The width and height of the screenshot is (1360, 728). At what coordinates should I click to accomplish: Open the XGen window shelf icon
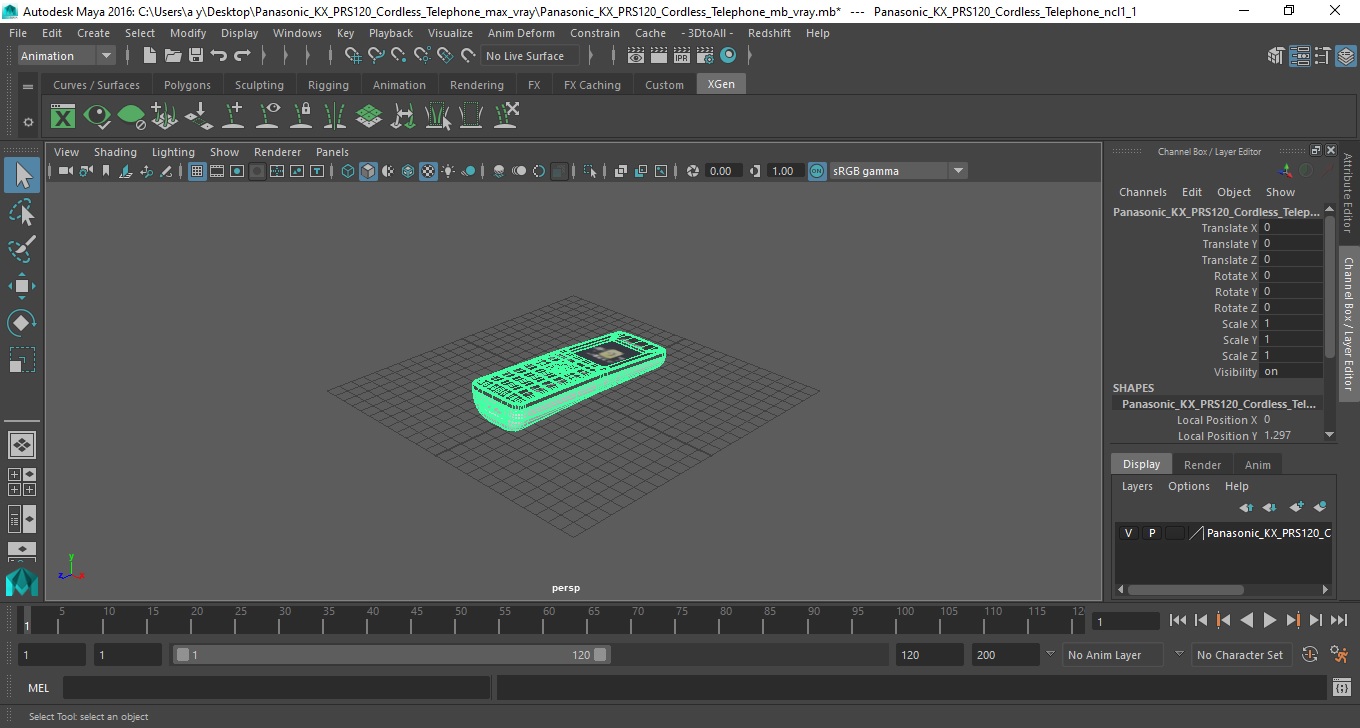(63, 117)
